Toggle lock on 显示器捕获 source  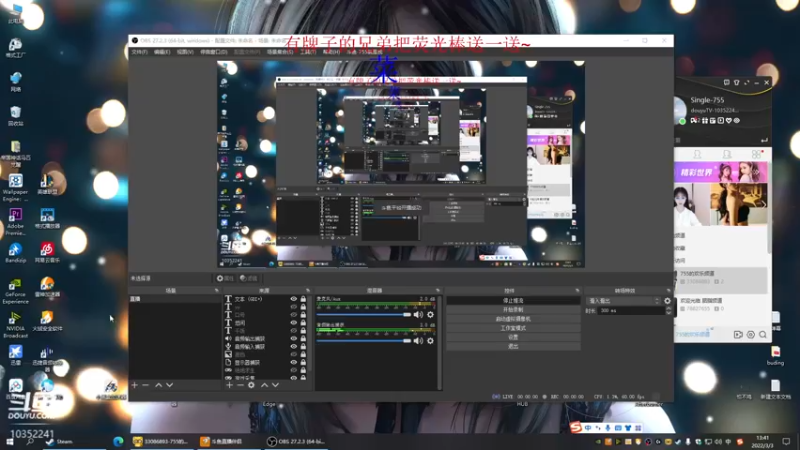click(303, 362)
